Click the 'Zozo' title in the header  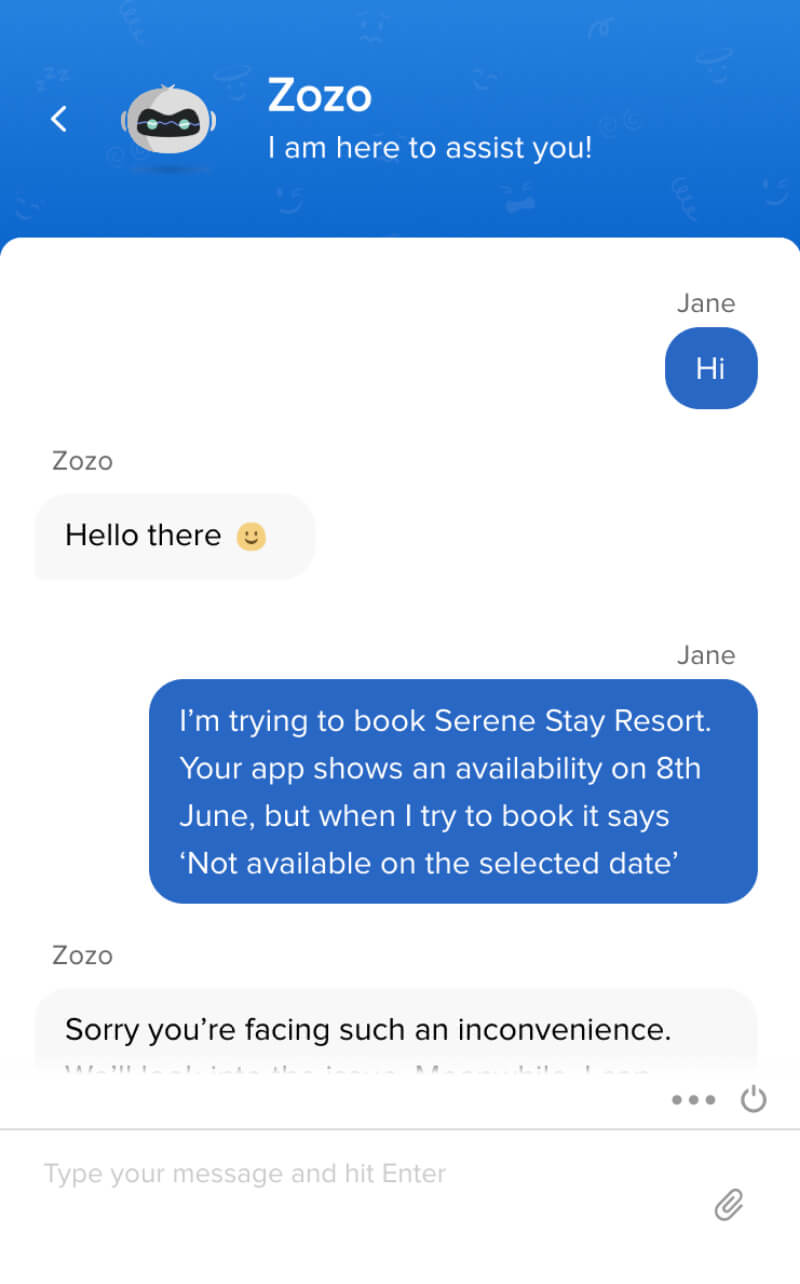(x=319, y=96)
